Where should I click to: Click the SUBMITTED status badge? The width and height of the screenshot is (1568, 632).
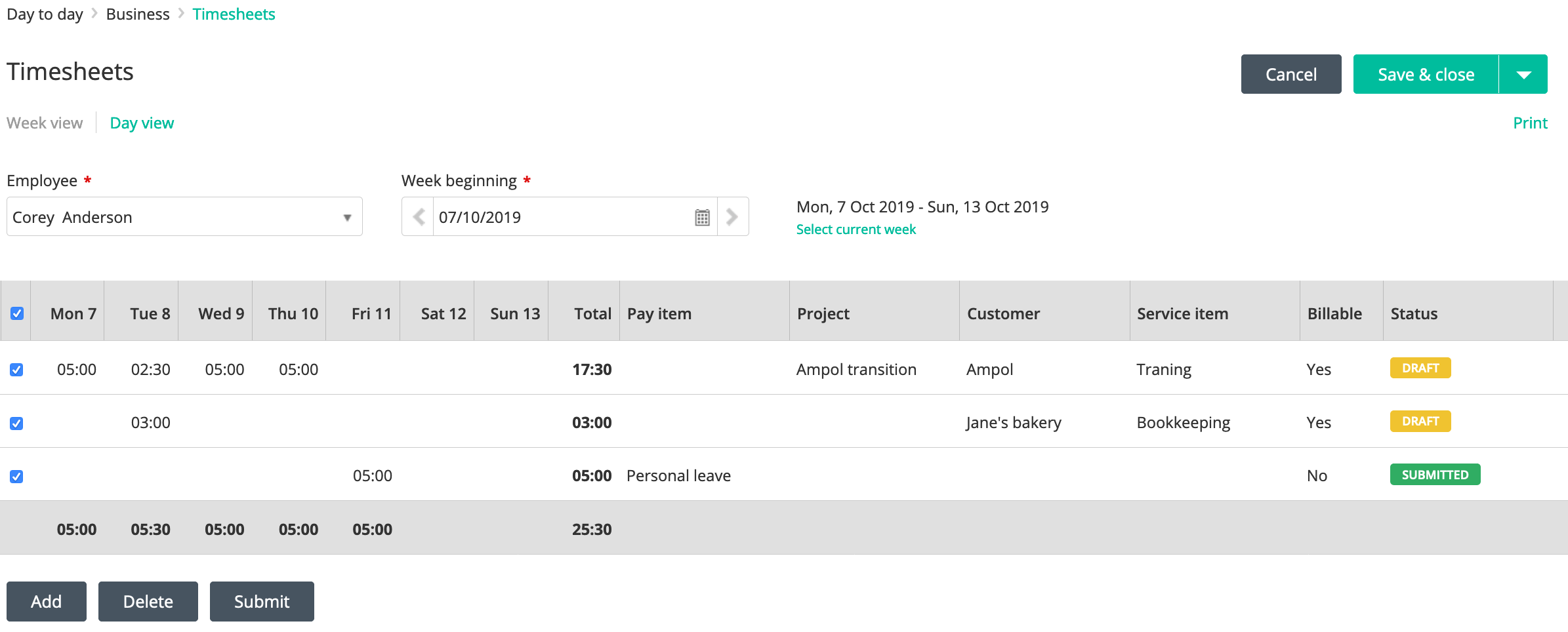click(x=1435, y=474)
